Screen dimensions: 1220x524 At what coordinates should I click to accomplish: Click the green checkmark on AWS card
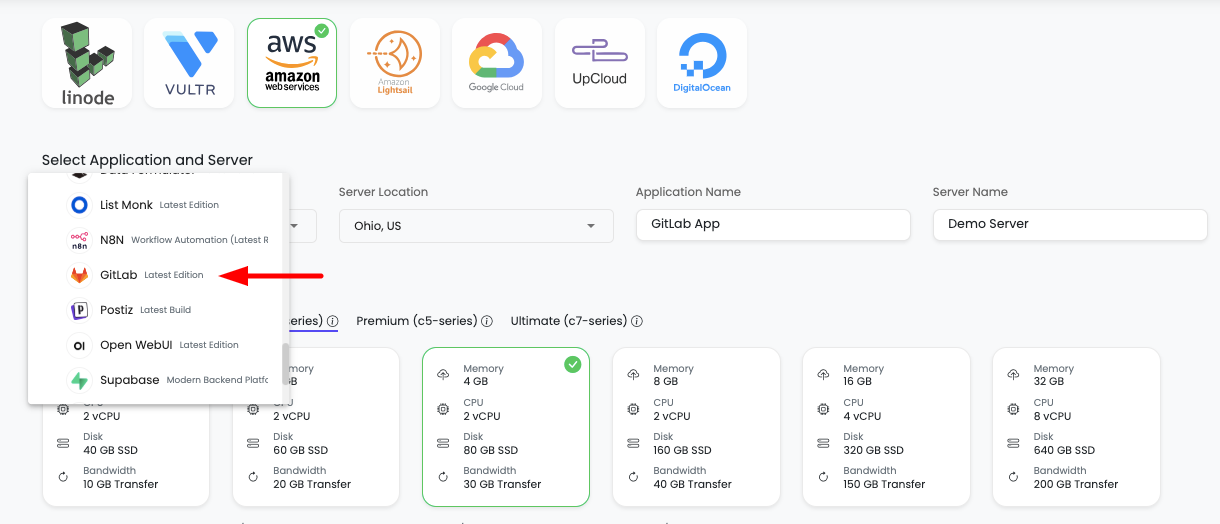321,30
